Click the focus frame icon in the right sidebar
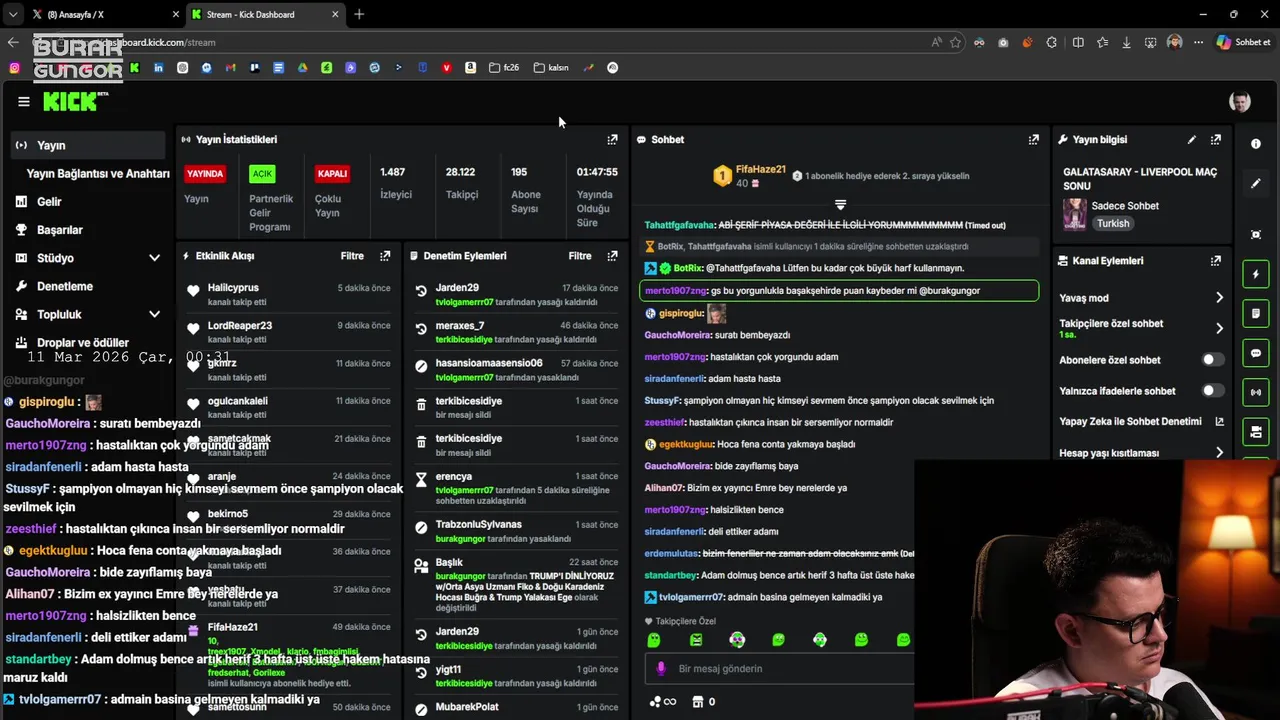 [1256, 234]
